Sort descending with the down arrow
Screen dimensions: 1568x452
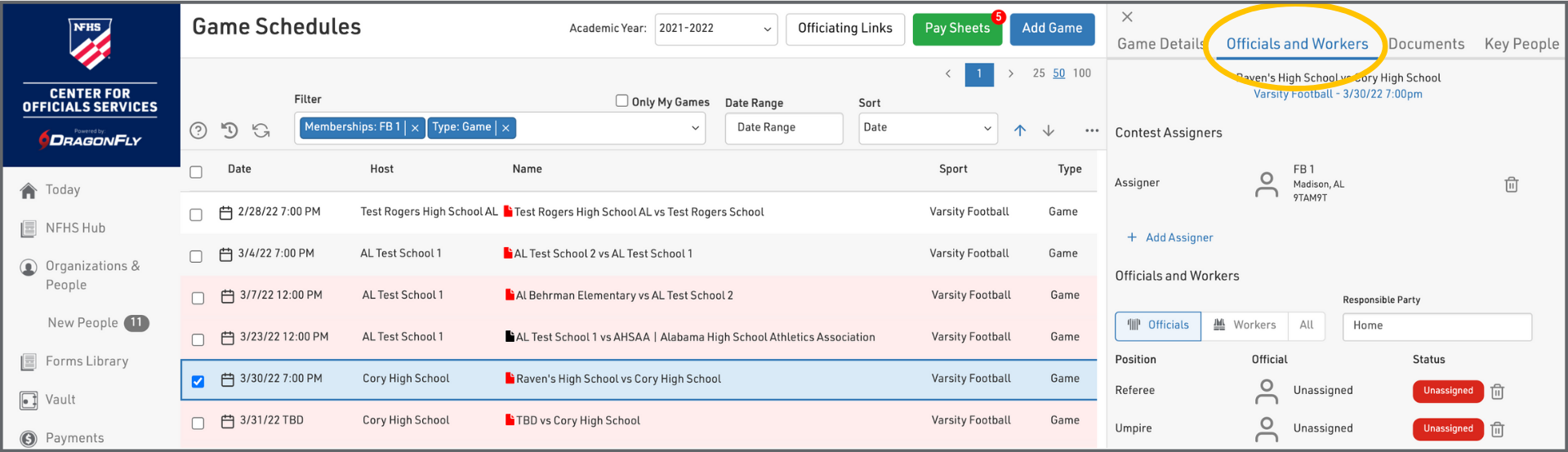1049,131
